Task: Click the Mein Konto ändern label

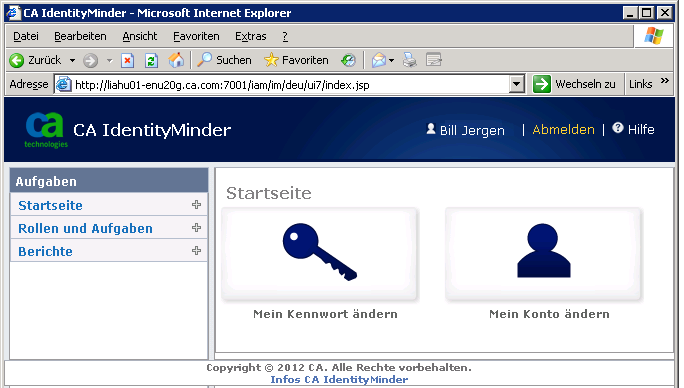Action: click(549, 314)
